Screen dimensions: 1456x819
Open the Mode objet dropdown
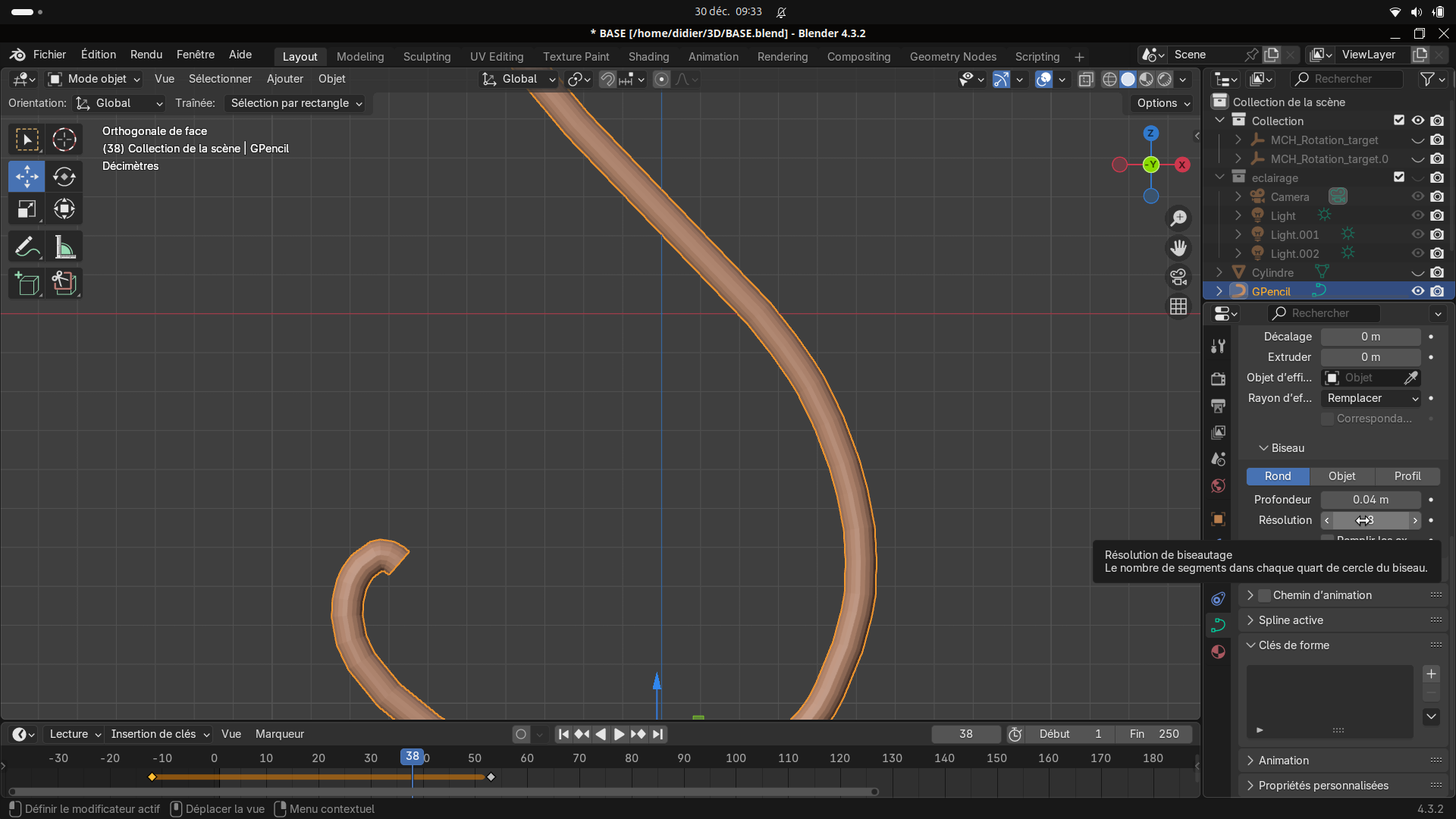(94, 79)
